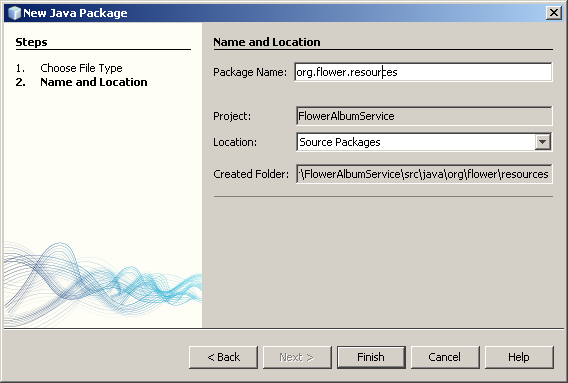Open the Location combo box showing Source Packages

click(424, 142)
